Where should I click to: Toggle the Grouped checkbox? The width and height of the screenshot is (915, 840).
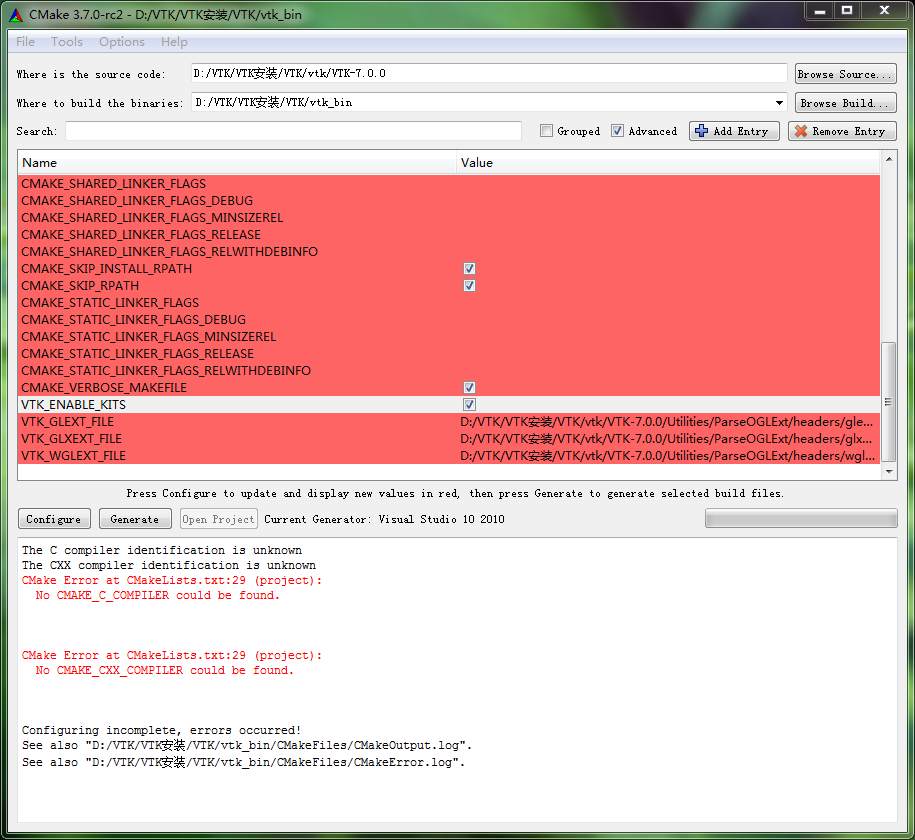pyautogui.click(x=546, y=131)
